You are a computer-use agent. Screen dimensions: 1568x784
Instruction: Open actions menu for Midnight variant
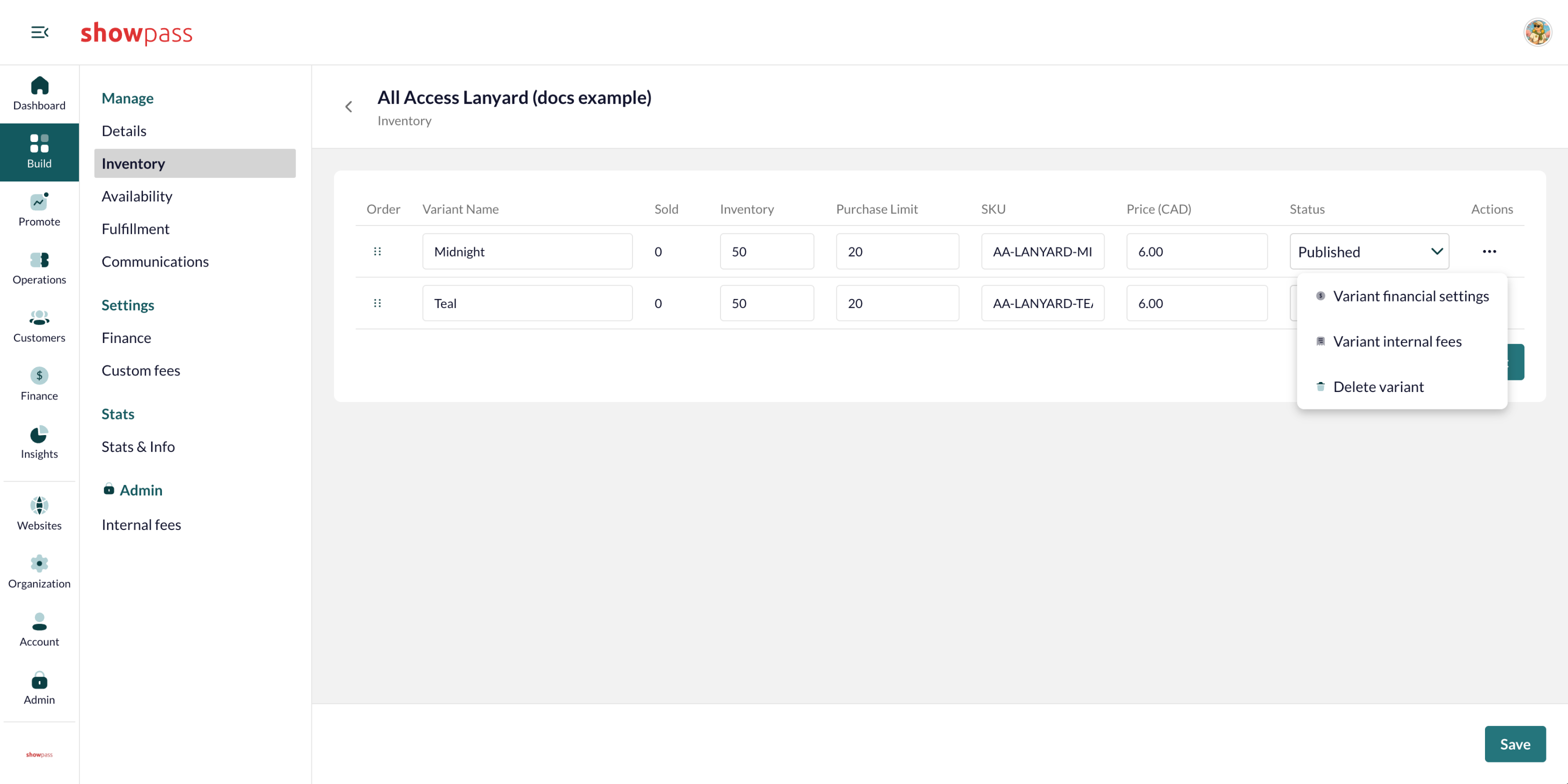(1489, 251)
